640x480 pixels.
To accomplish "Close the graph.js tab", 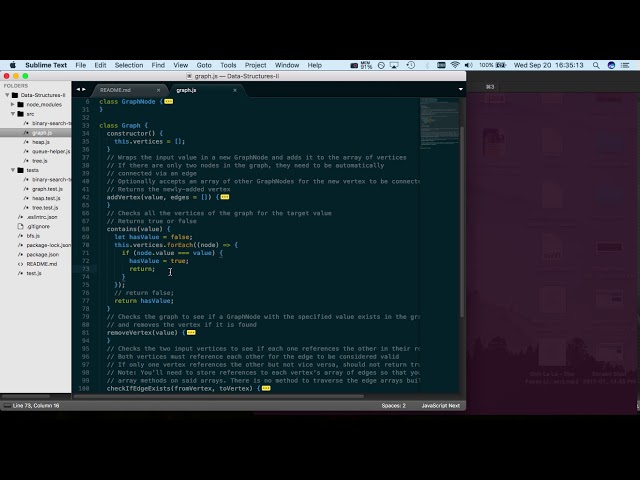I will (x=235, y=90).
